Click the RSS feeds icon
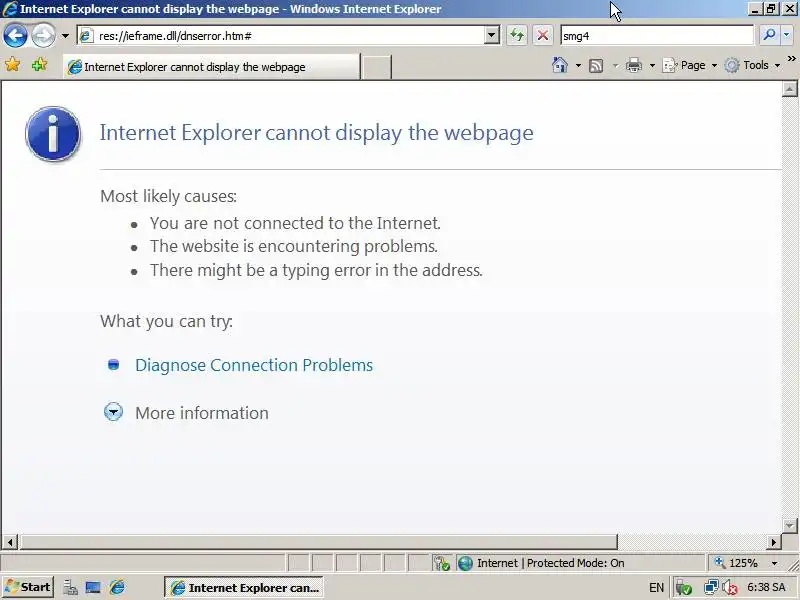This screenshot has height=600, width=800. (596, 65)
